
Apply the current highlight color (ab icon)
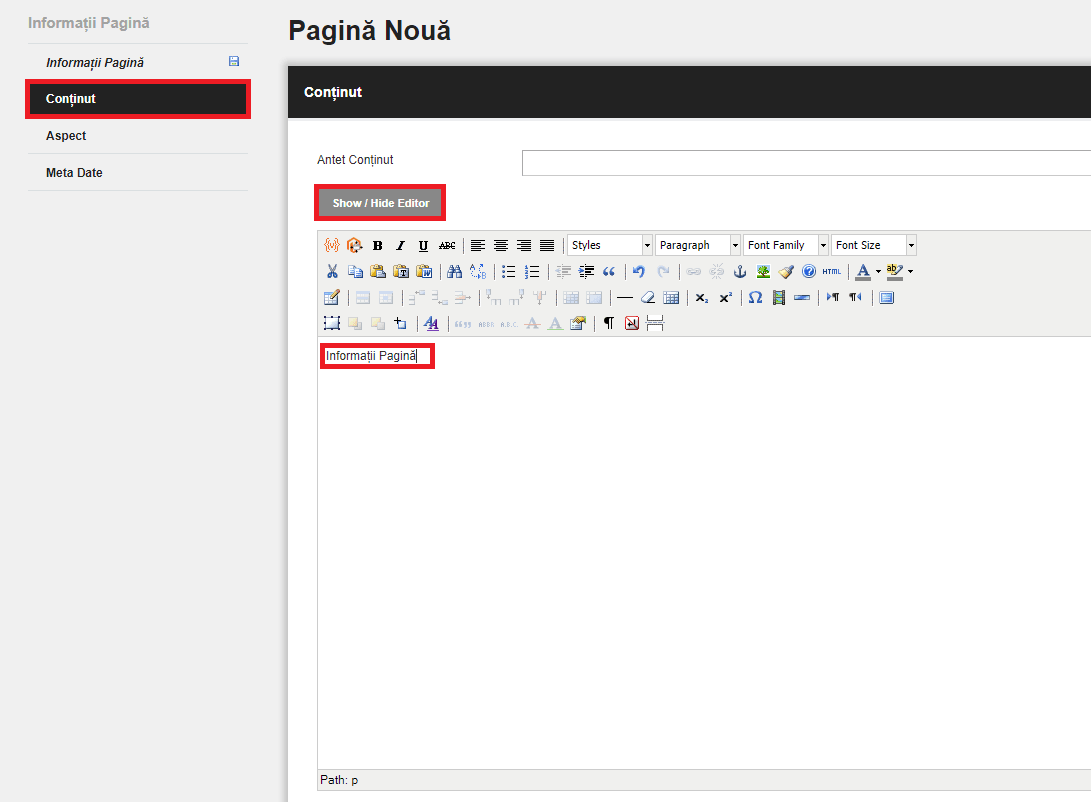(895, 271)
